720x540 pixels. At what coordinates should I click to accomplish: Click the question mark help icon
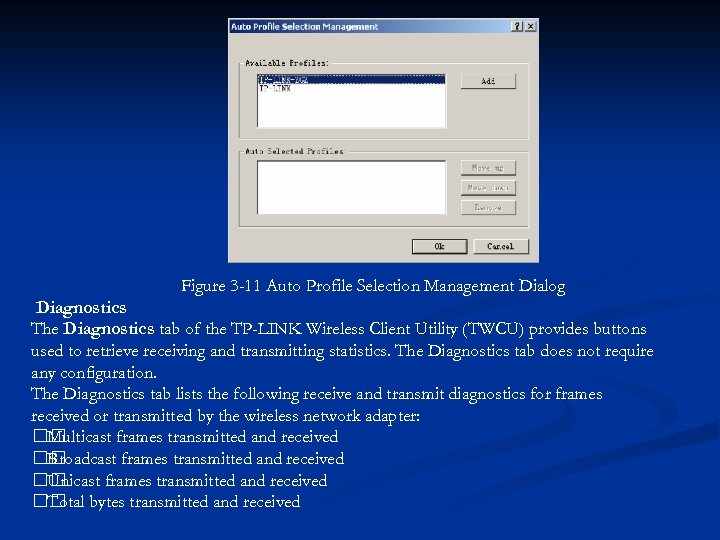coord(517,26)
